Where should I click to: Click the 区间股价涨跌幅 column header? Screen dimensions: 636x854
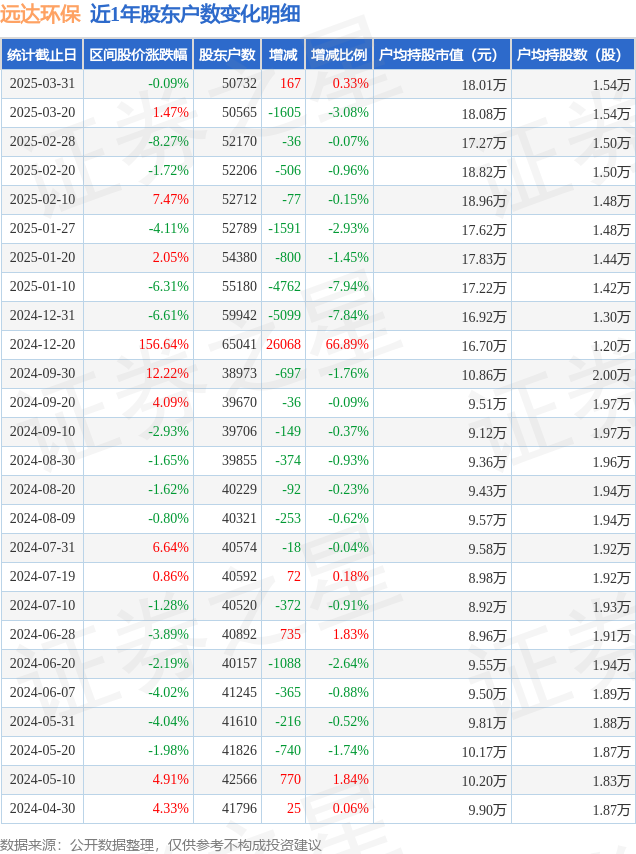[x=138, y=54]
